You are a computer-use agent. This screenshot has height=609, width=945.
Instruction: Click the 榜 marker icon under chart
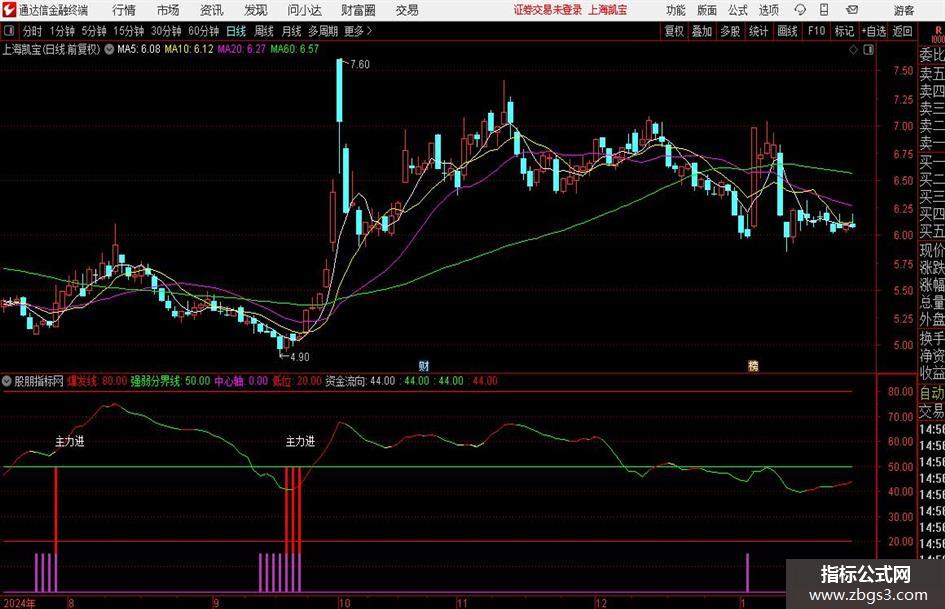pyautogui.click(x=753, y=365)
